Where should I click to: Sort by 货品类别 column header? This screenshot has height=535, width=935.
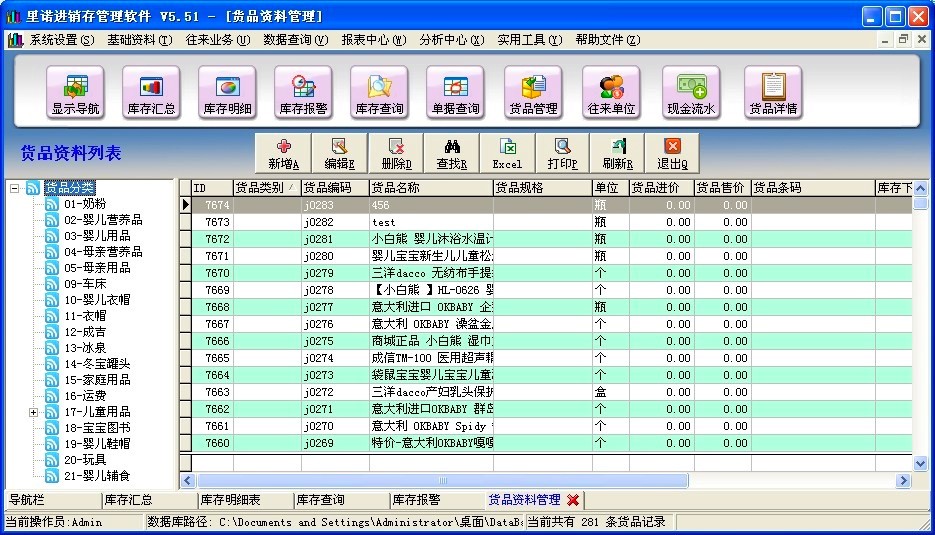(x=267, y=188)
